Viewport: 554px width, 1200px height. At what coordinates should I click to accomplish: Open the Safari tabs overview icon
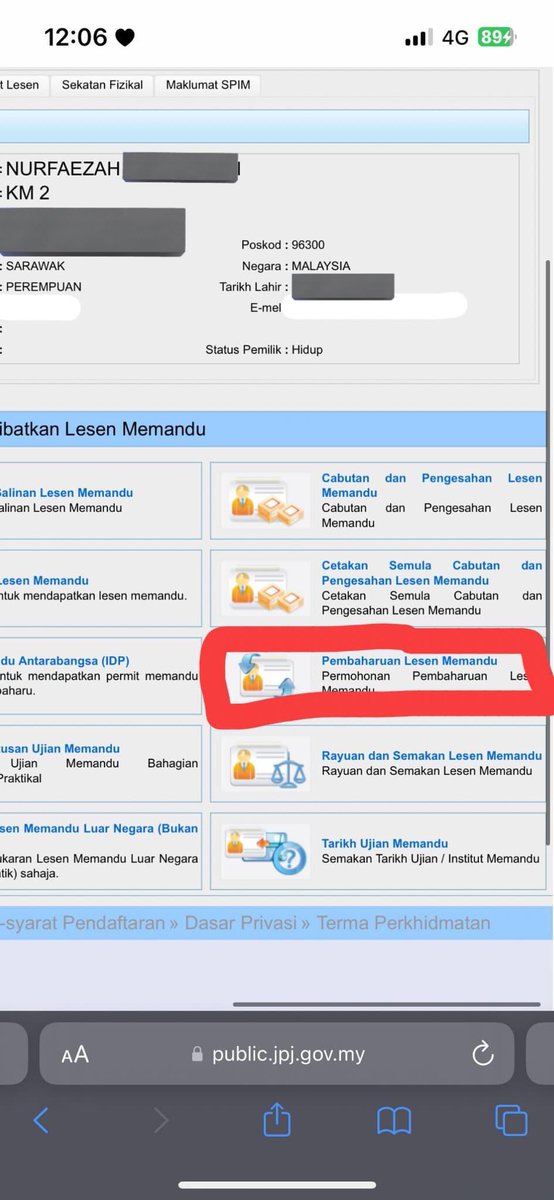click(x=511, y=1120)
